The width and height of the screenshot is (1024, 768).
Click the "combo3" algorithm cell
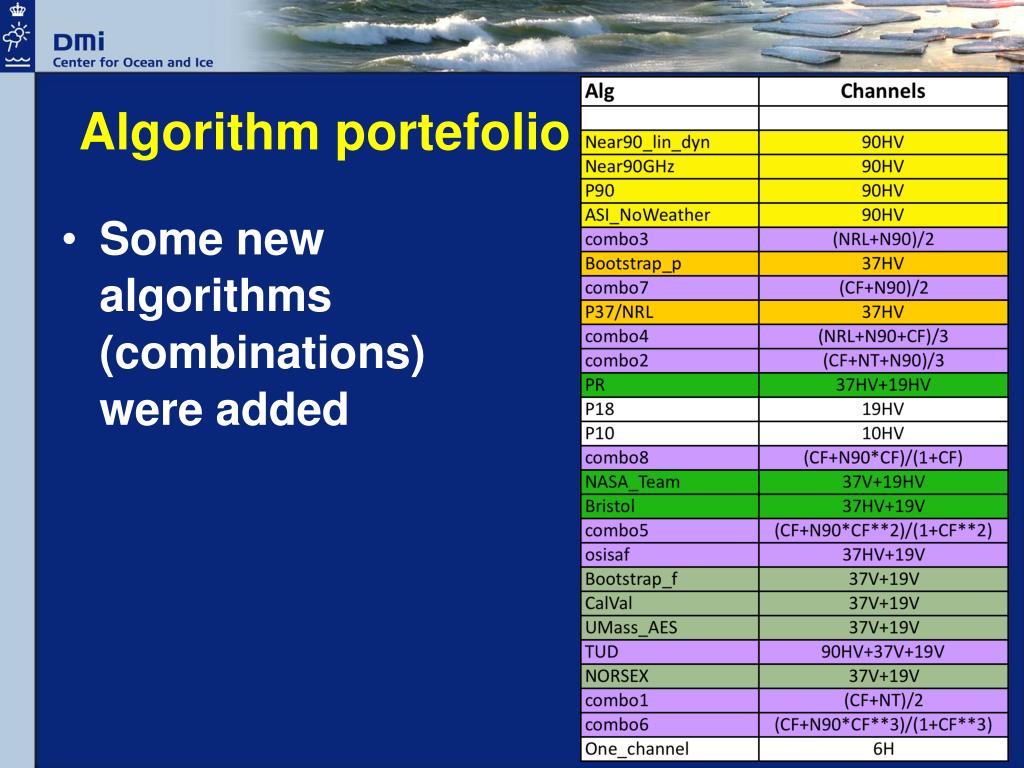(670, 239)
